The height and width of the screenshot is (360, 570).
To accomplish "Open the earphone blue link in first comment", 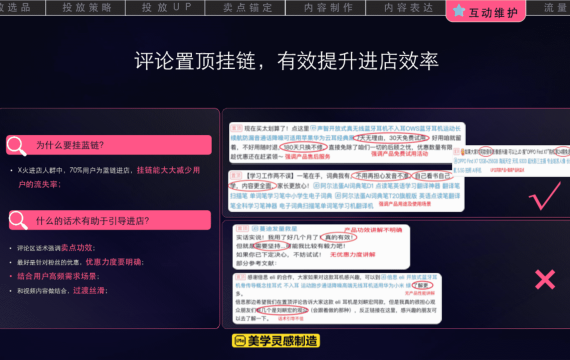I will 346,133.
